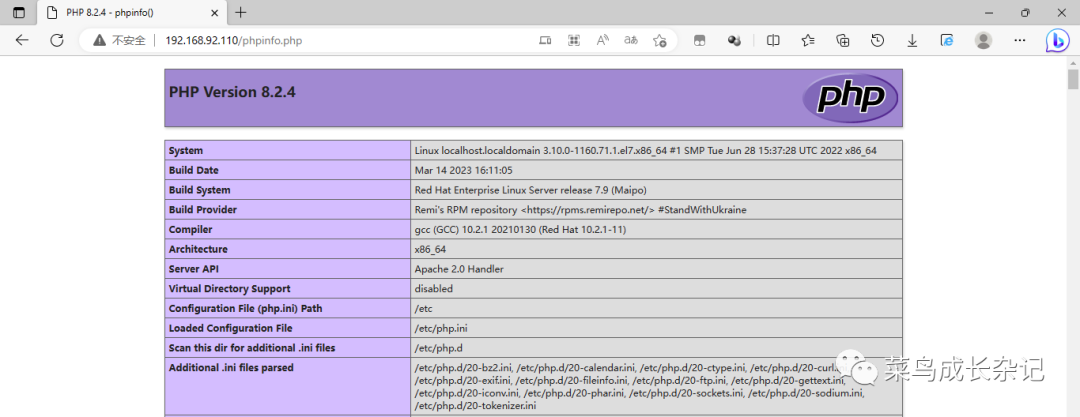Click the Server API row label

tap(192, 269)
